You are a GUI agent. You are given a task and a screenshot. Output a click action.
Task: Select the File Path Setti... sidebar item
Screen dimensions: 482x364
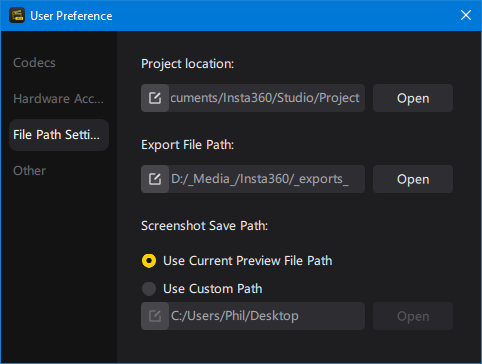click(x=59, y=135)
